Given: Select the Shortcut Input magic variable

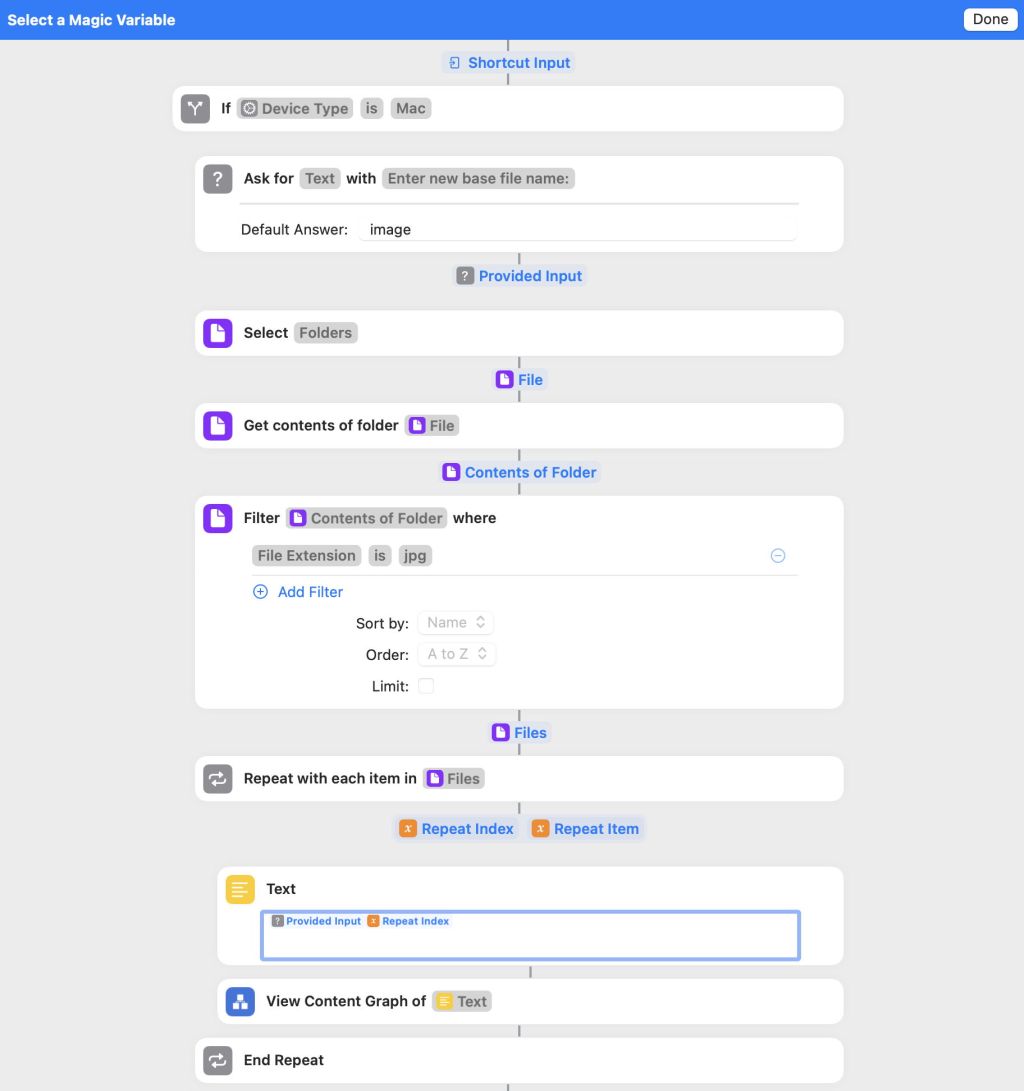Looking at the screenshot, I should [509, 63].
